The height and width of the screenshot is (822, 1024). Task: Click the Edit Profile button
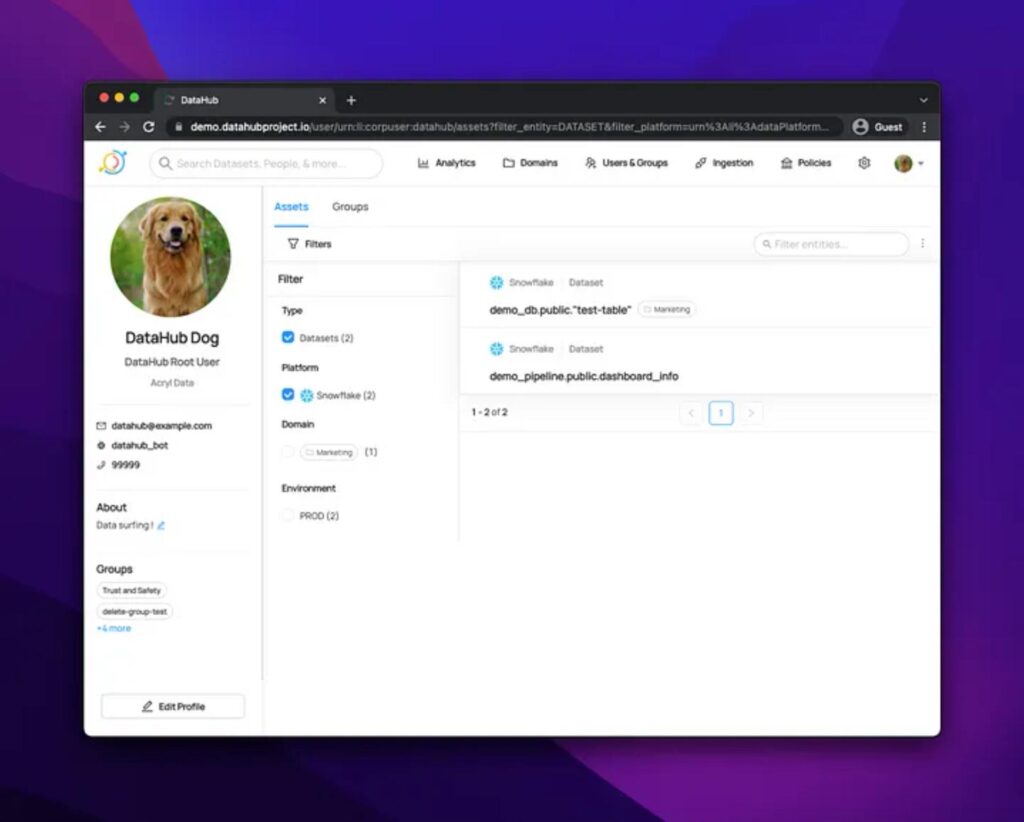(172, 705)
